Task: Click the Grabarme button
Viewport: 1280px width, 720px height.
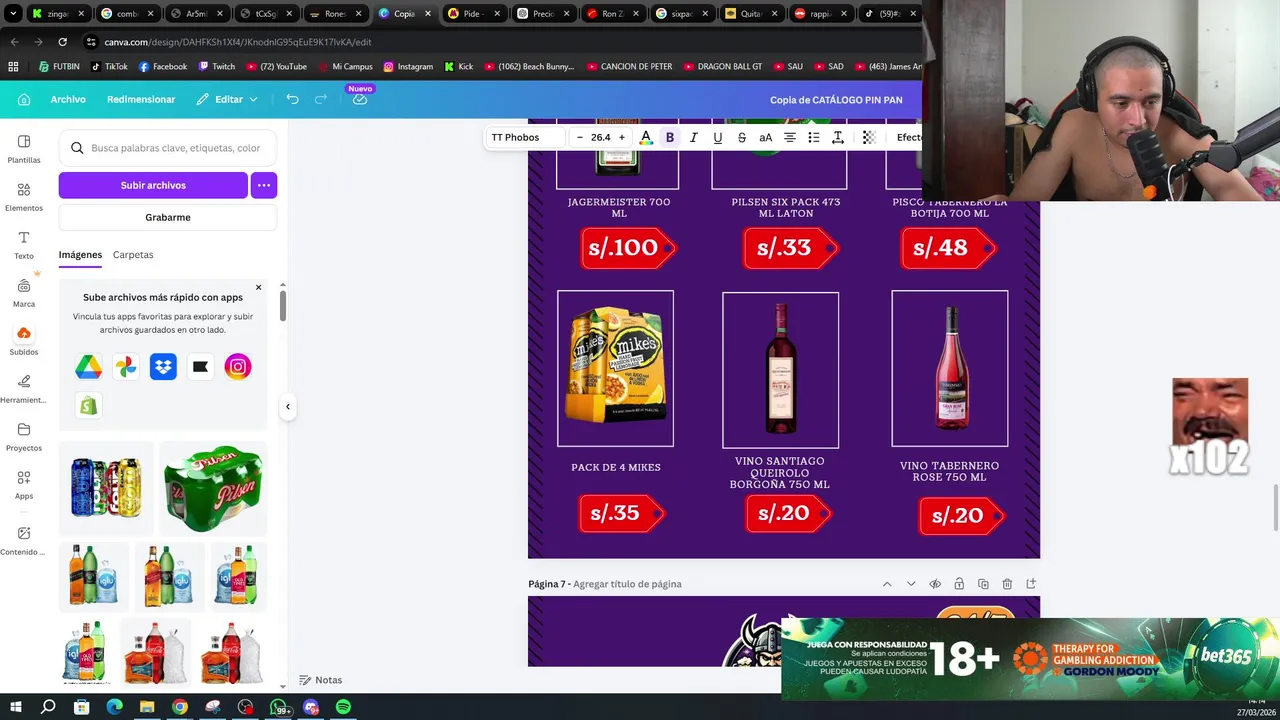Action: (x=168, y=217)
